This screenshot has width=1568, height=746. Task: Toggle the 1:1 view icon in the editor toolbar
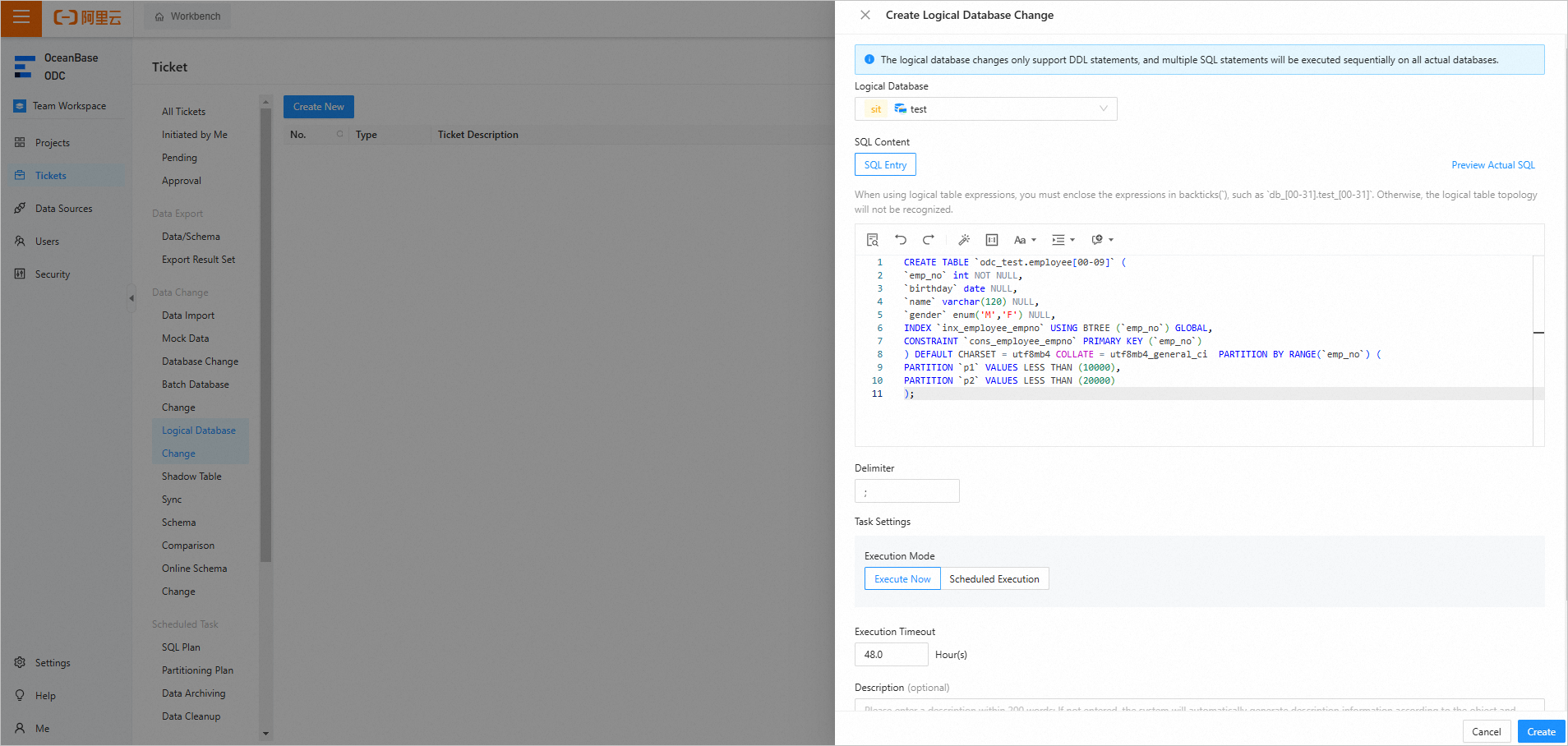[991, 239]
